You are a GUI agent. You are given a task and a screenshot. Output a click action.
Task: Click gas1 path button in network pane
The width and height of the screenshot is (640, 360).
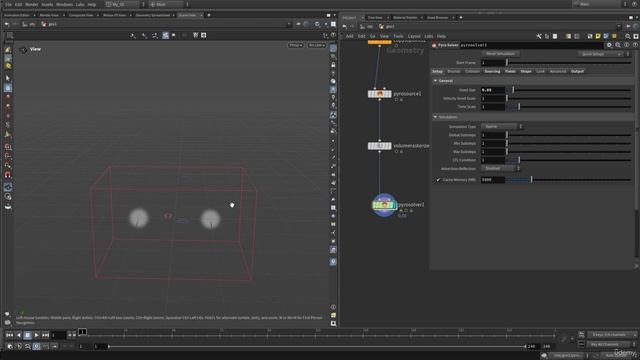coord(387,27)
